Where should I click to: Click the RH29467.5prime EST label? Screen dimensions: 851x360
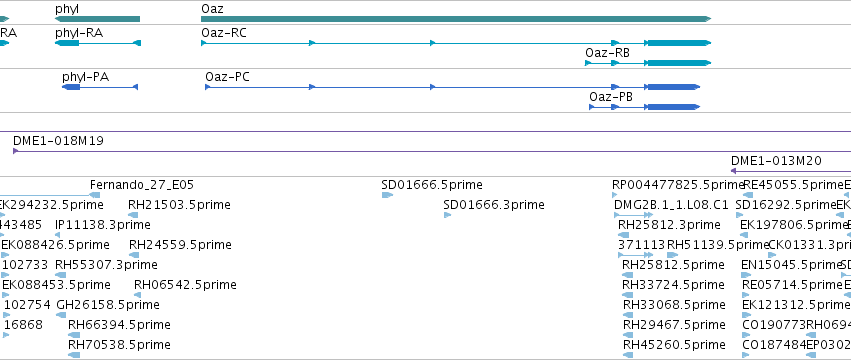point(674,325)
